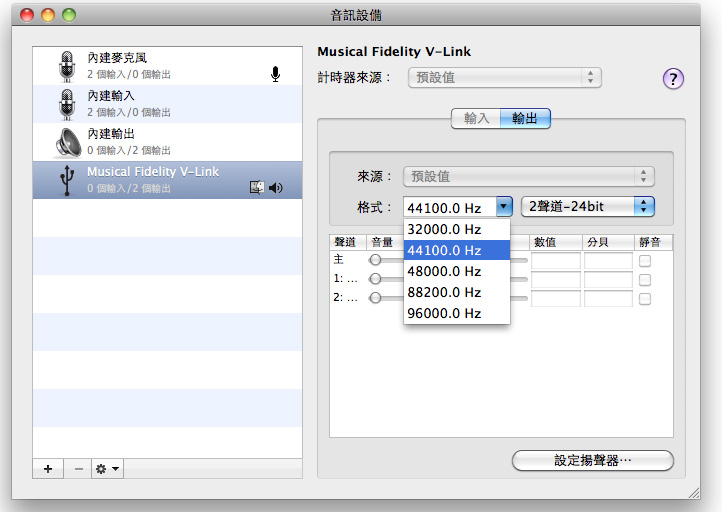Open the 計時器來源 clock source dropdown
This screenshot has width=722, height=512.
tap(505, 77)
